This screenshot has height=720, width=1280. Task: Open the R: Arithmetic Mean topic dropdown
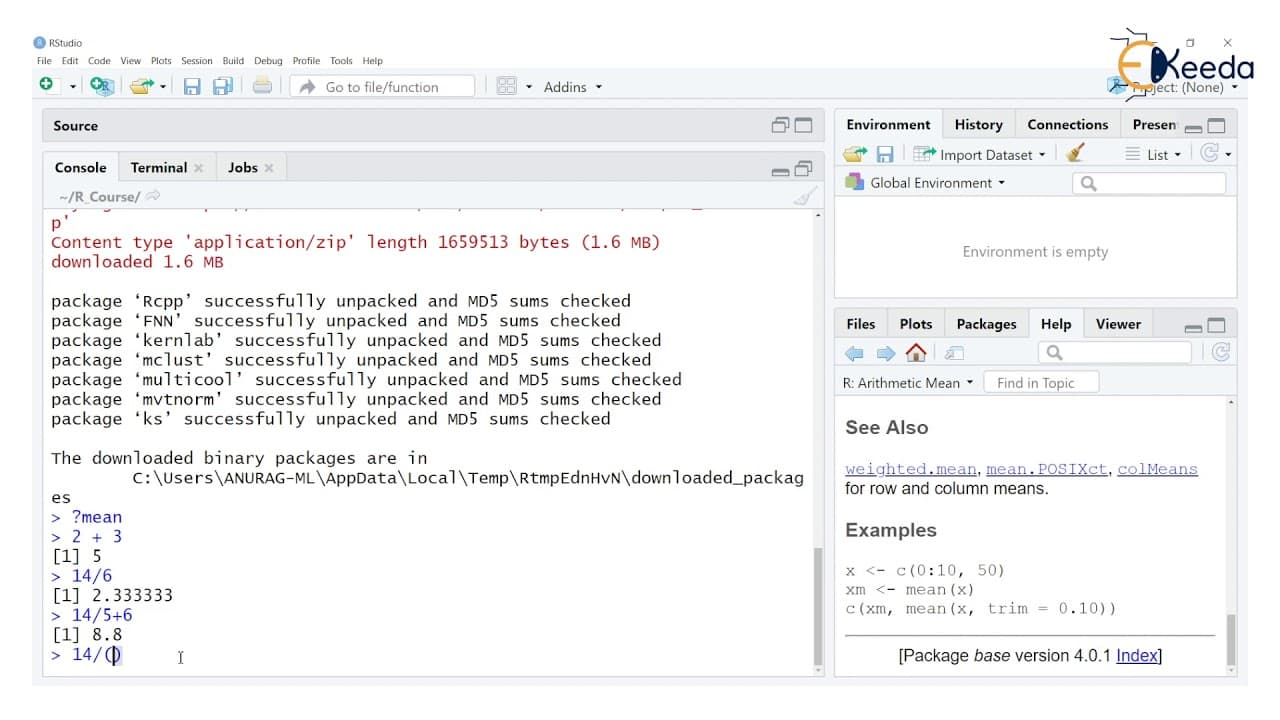pyautogui.click(x=907, y=382)
